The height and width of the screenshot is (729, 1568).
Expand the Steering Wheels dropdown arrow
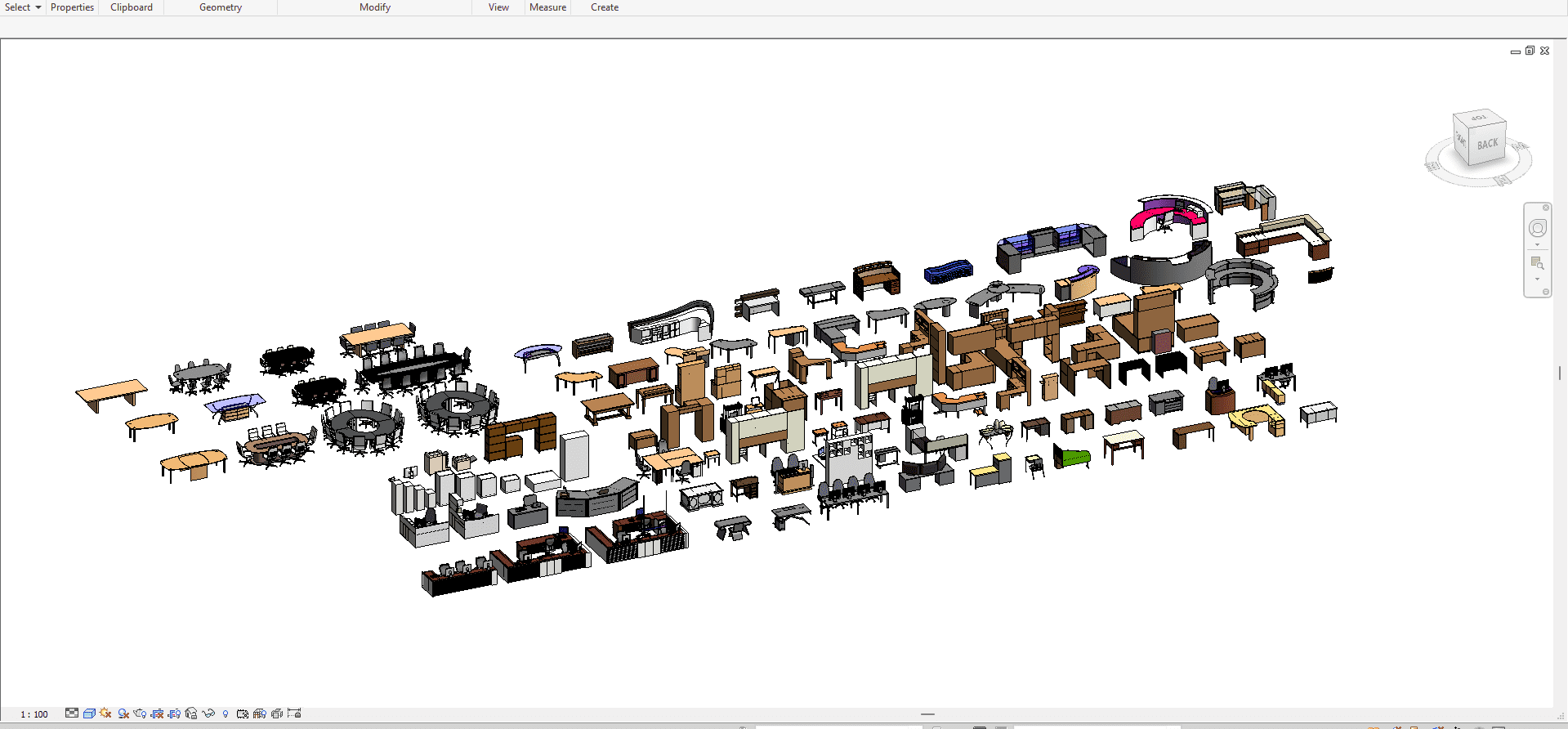(x=1537, y=245)
